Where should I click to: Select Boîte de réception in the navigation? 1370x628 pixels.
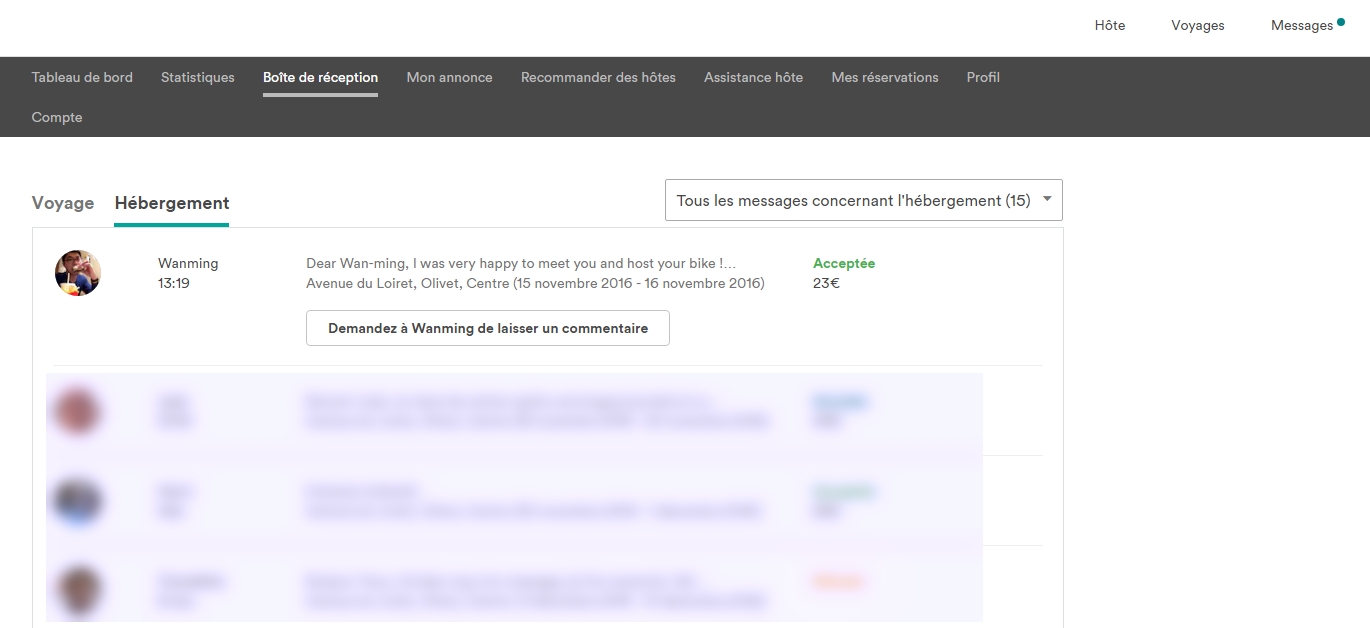(x=320, y=77)
